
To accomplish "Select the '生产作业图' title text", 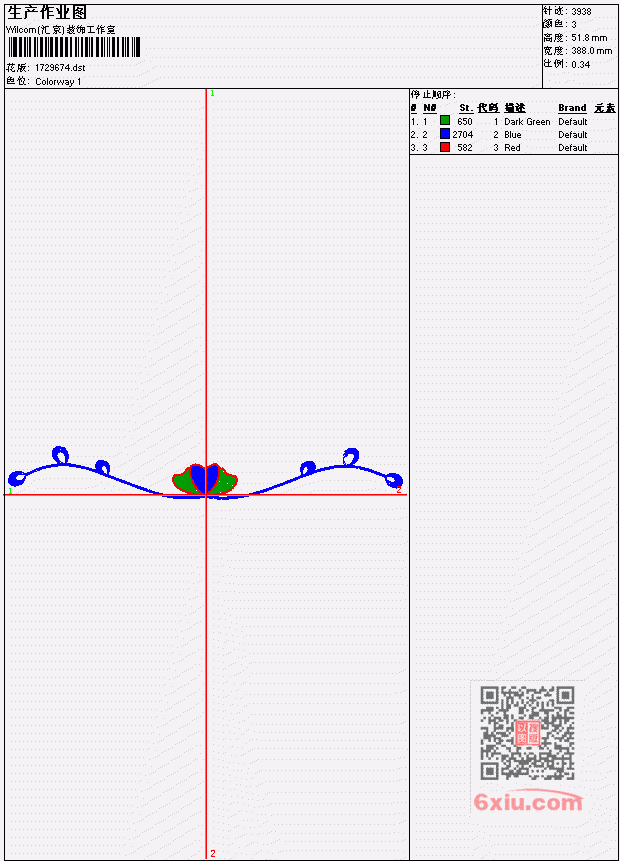I will pyautogui.click(x=47, y=12).
